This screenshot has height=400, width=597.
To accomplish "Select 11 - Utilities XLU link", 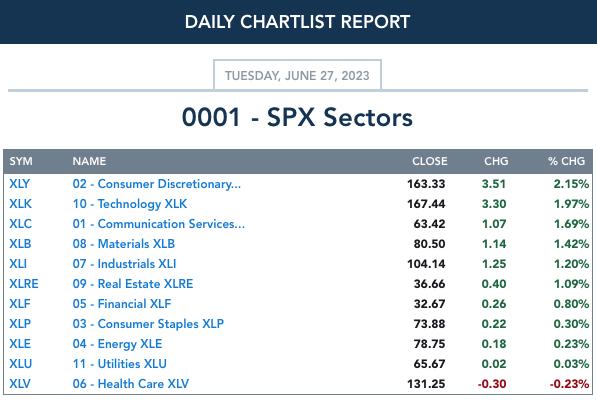I will pyautogui.click(x=119, y=363).
